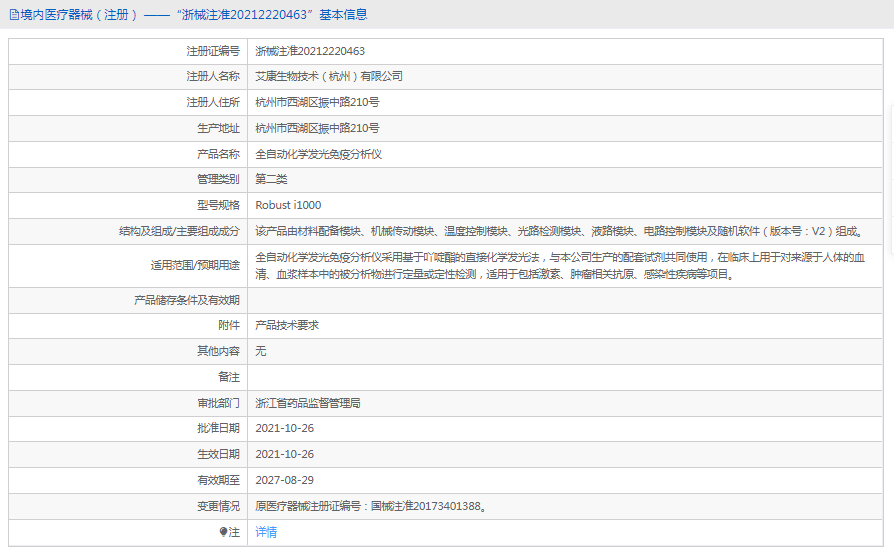Screen dimensions: 894x555
Task: Click the 管理类别 label
Action: 218,179
